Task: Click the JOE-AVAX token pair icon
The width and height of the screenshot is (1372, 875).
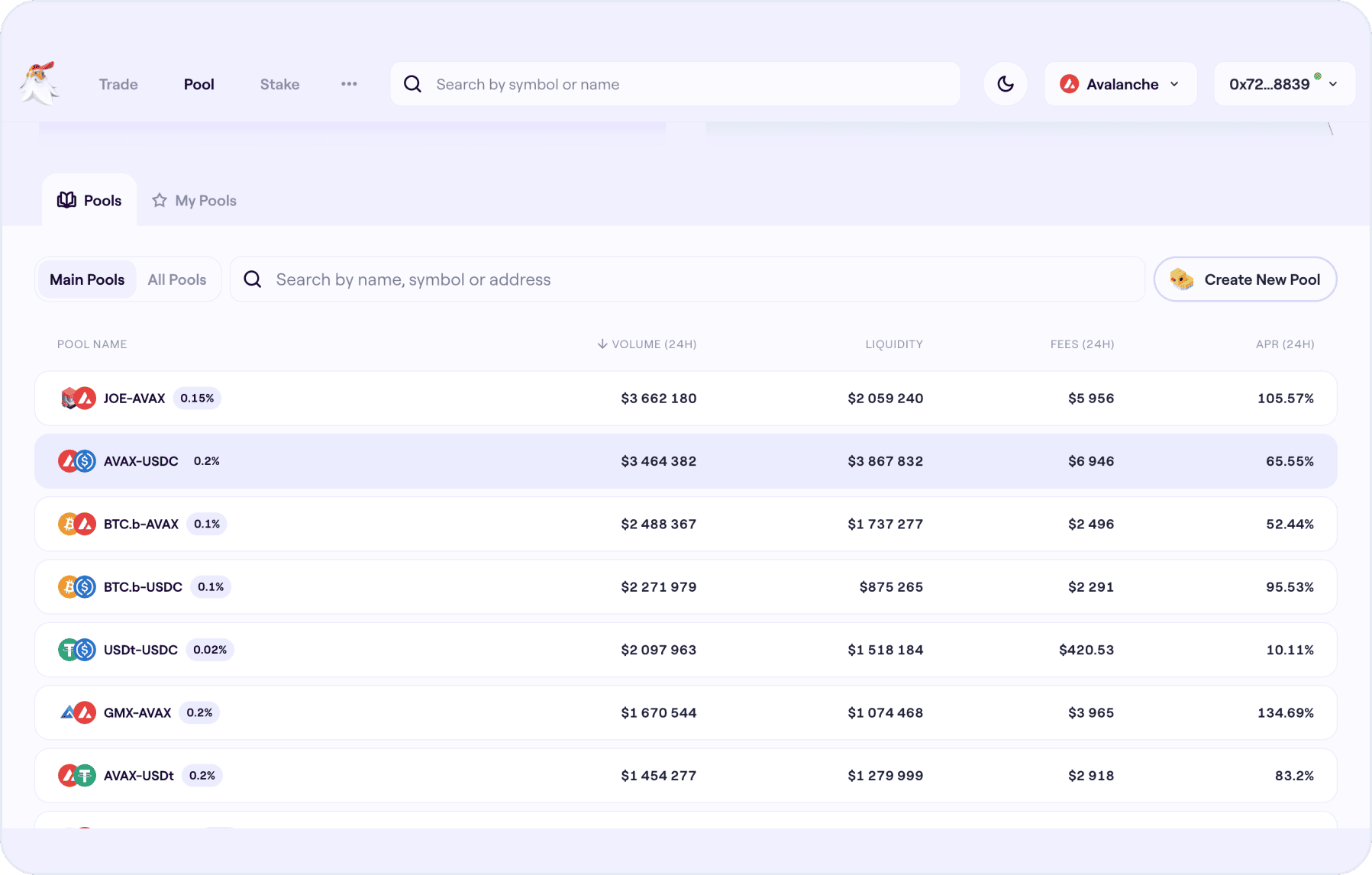Action: click(x=77, y=398)
